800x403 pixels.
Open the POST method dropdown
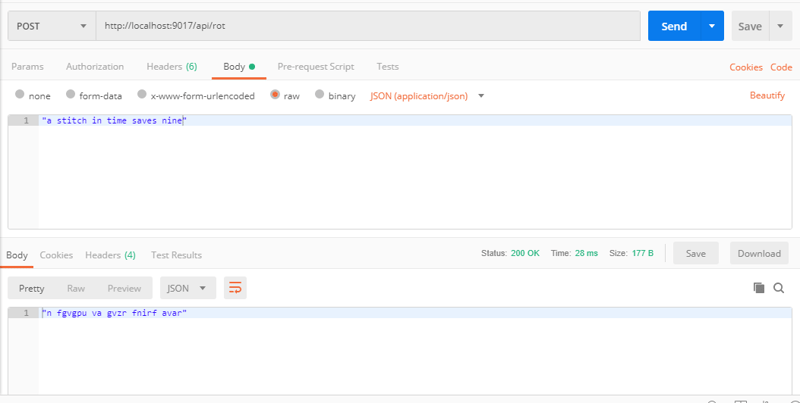point(52,26)
